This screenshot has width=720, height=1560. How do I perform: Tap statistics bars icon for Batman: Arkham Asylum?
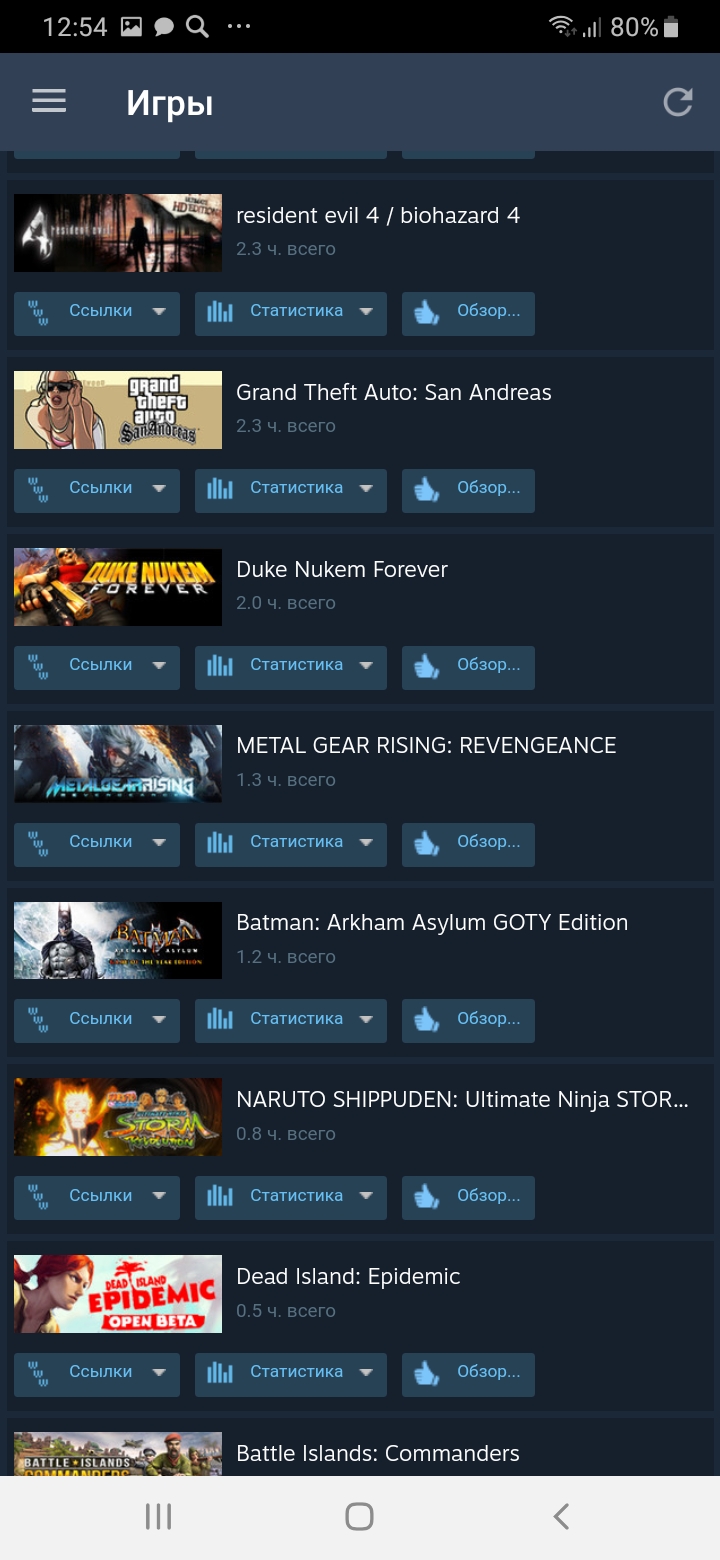pos(220,1020)
